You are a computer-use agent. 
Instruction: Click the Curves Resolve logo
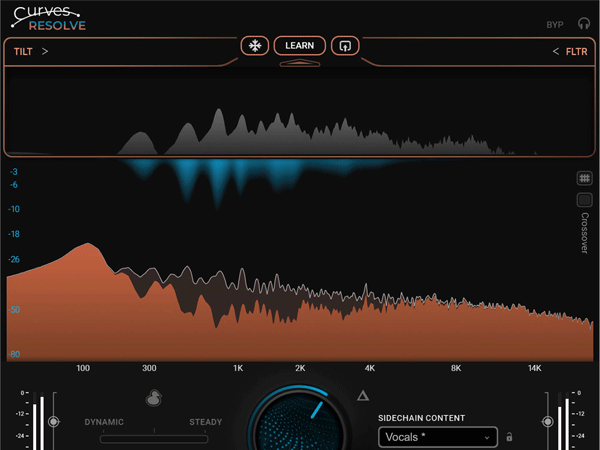point(49,18)
